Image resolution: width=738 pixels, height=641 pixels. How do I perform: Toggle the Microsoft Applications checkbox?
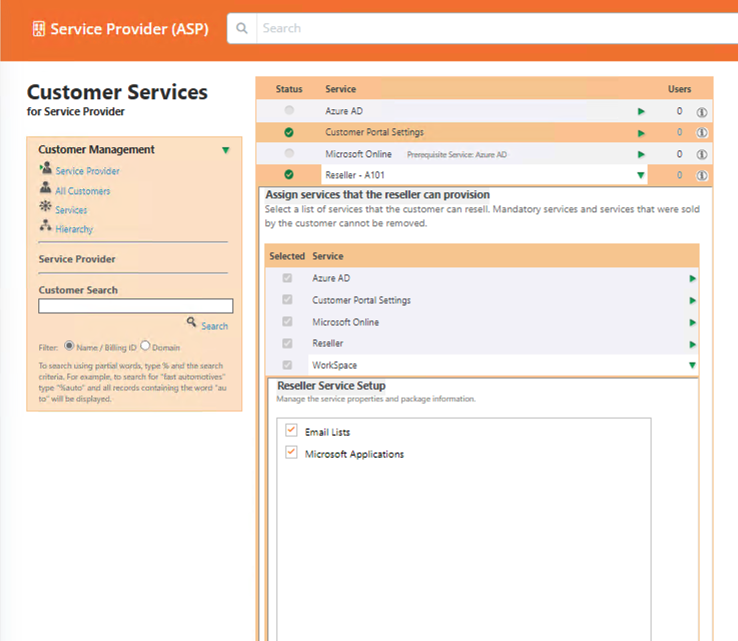(x=291, y=452)
